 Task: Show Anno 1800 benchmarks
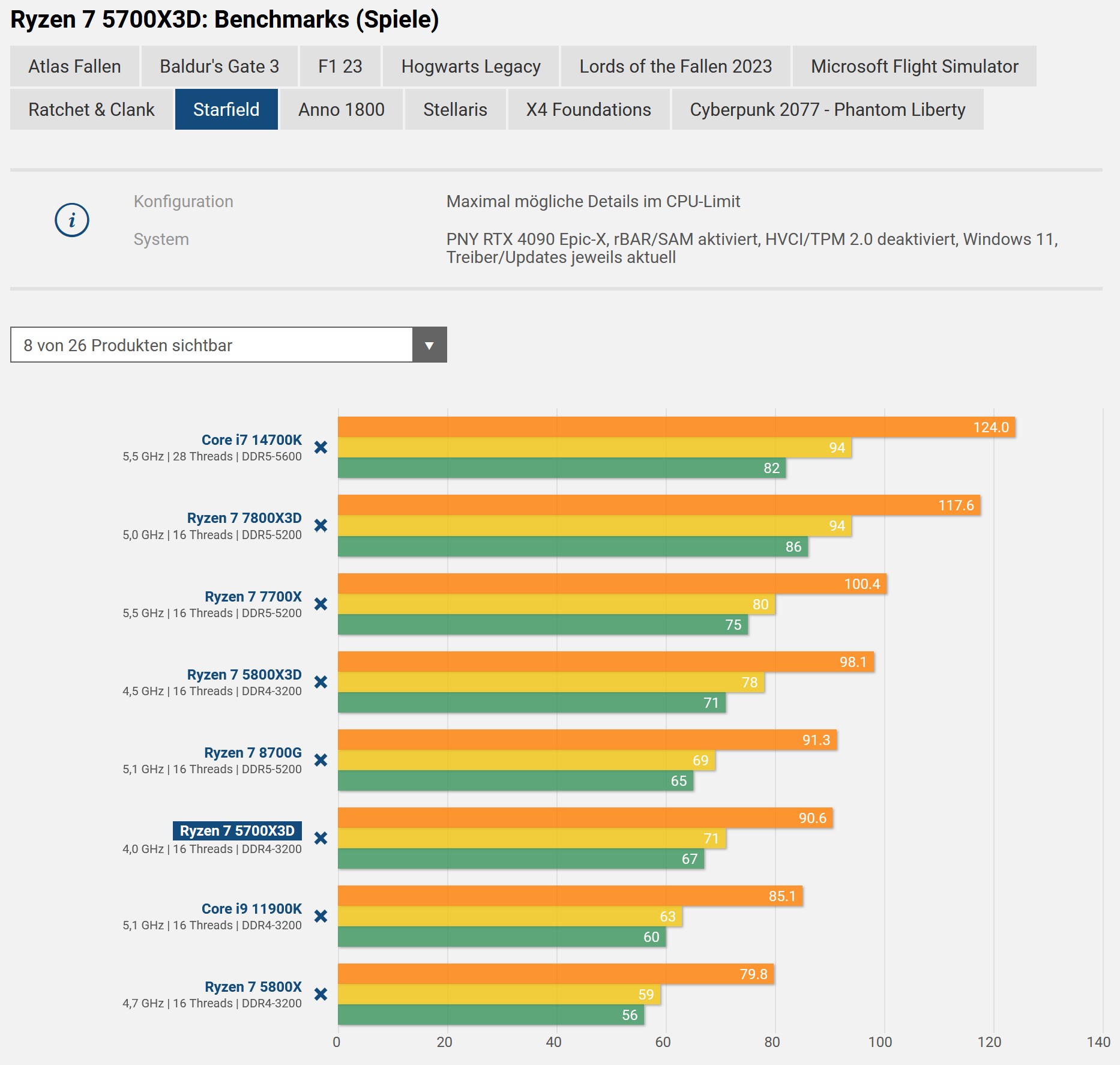click(342, 109)
